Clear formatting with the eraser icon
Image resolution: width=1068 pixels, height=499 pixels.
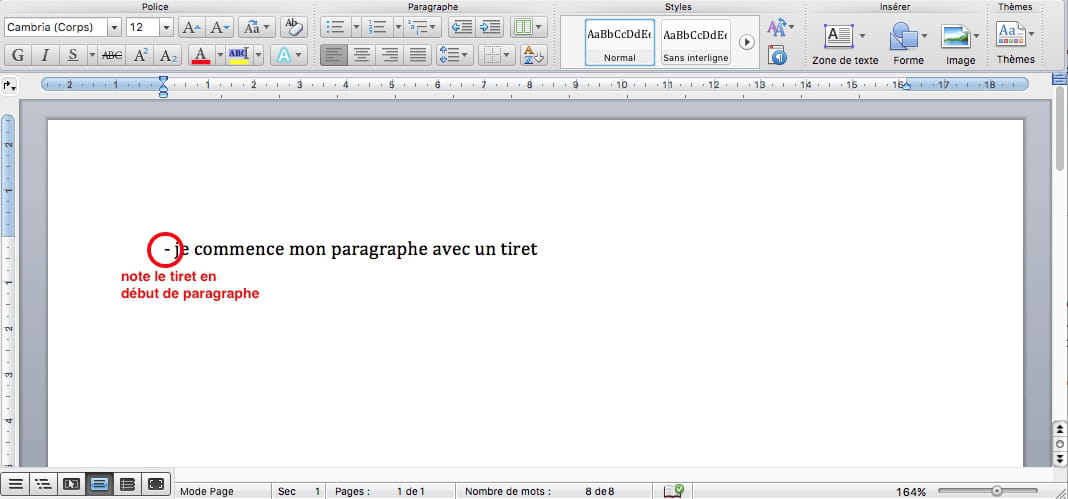coord(293,27)
